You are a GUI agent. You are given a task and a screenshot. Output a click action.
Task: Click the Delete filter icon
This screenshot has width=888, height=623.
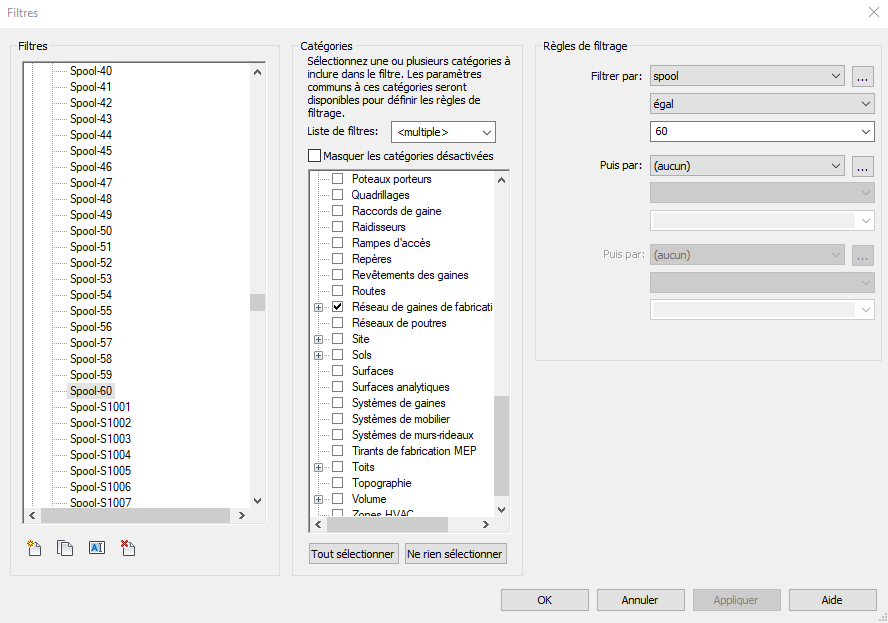click(x=128, y=548)
